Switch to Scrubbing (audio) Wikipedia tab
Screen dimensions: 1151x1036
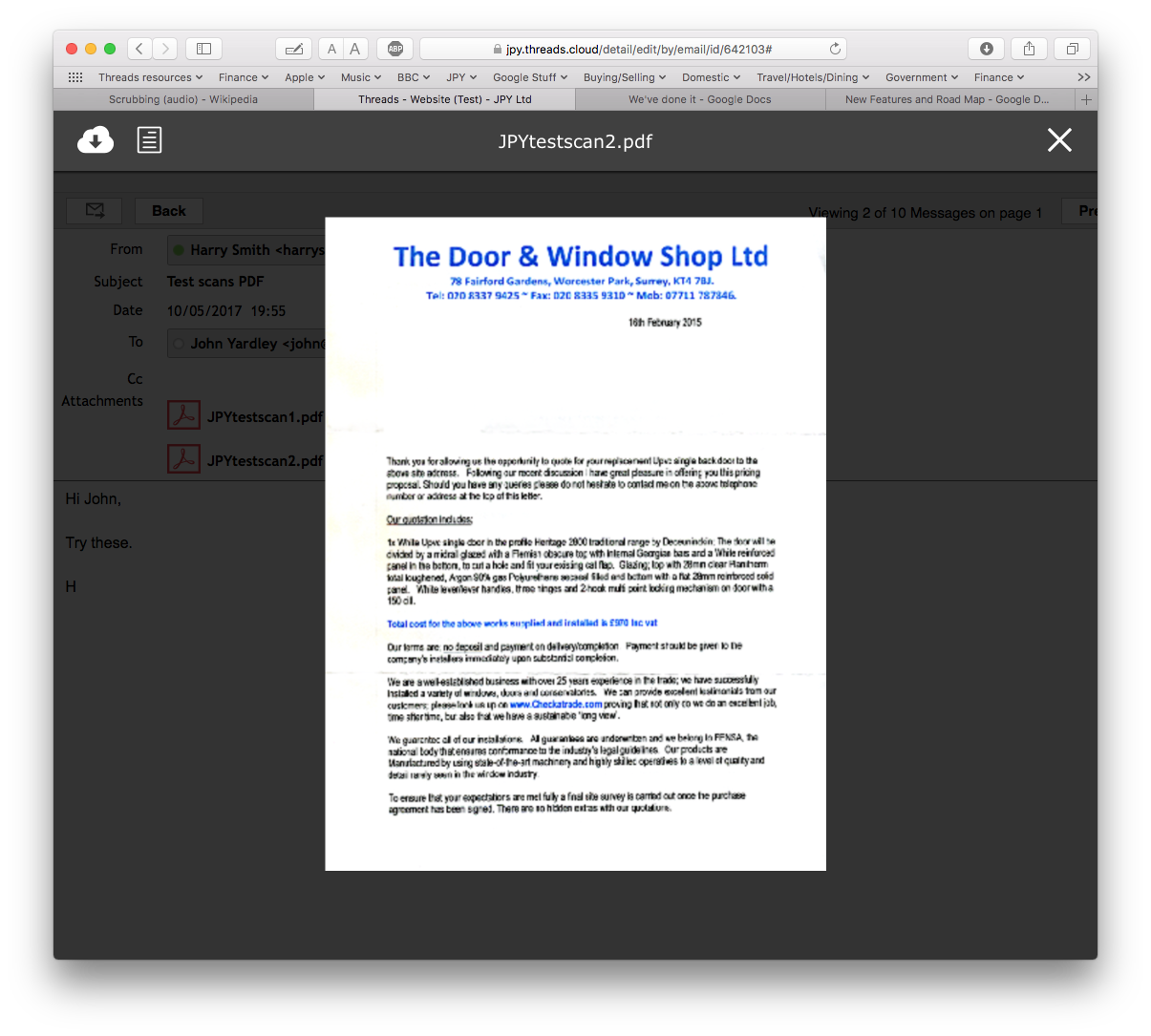183,99
